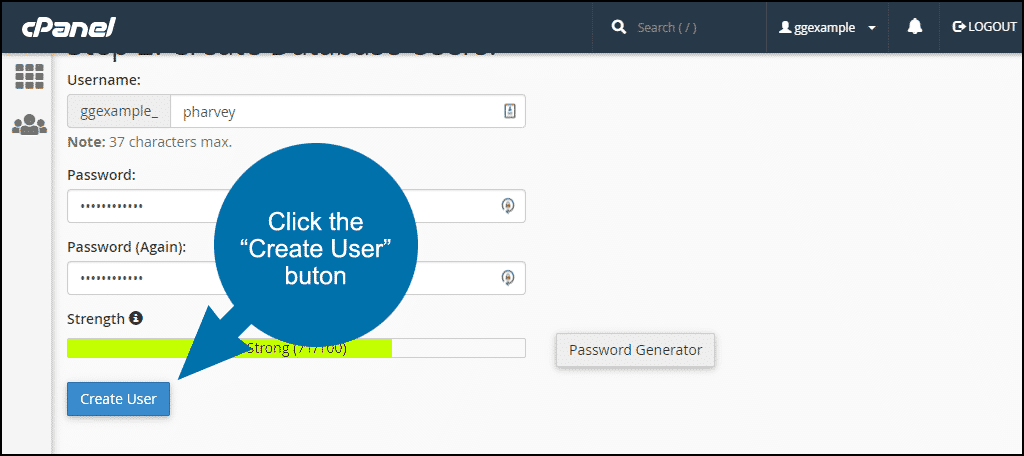1024x456 pixels.
Task: Open the notifications bell
Action: point(914,27)
